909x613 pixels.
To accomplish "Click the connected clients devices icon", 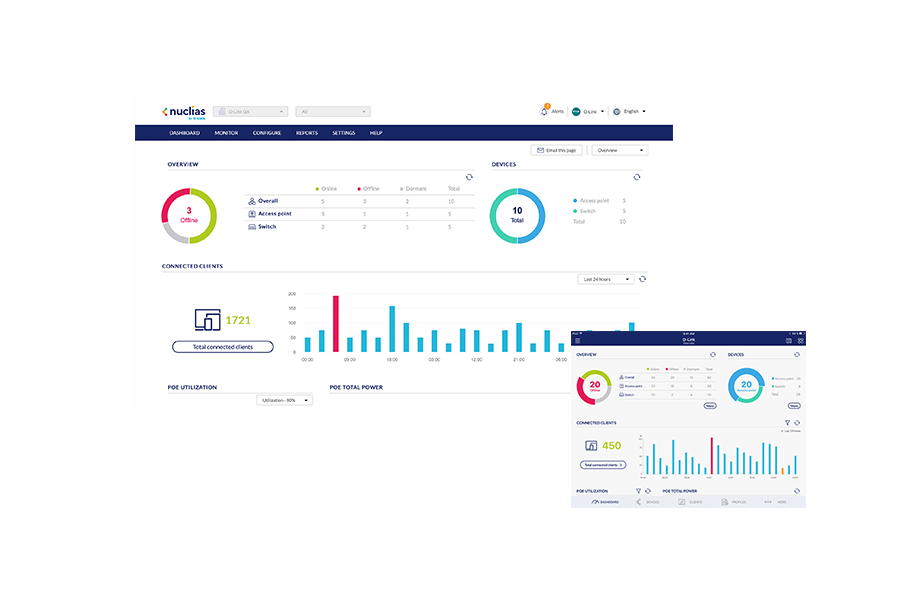I will tap(207, 320).
